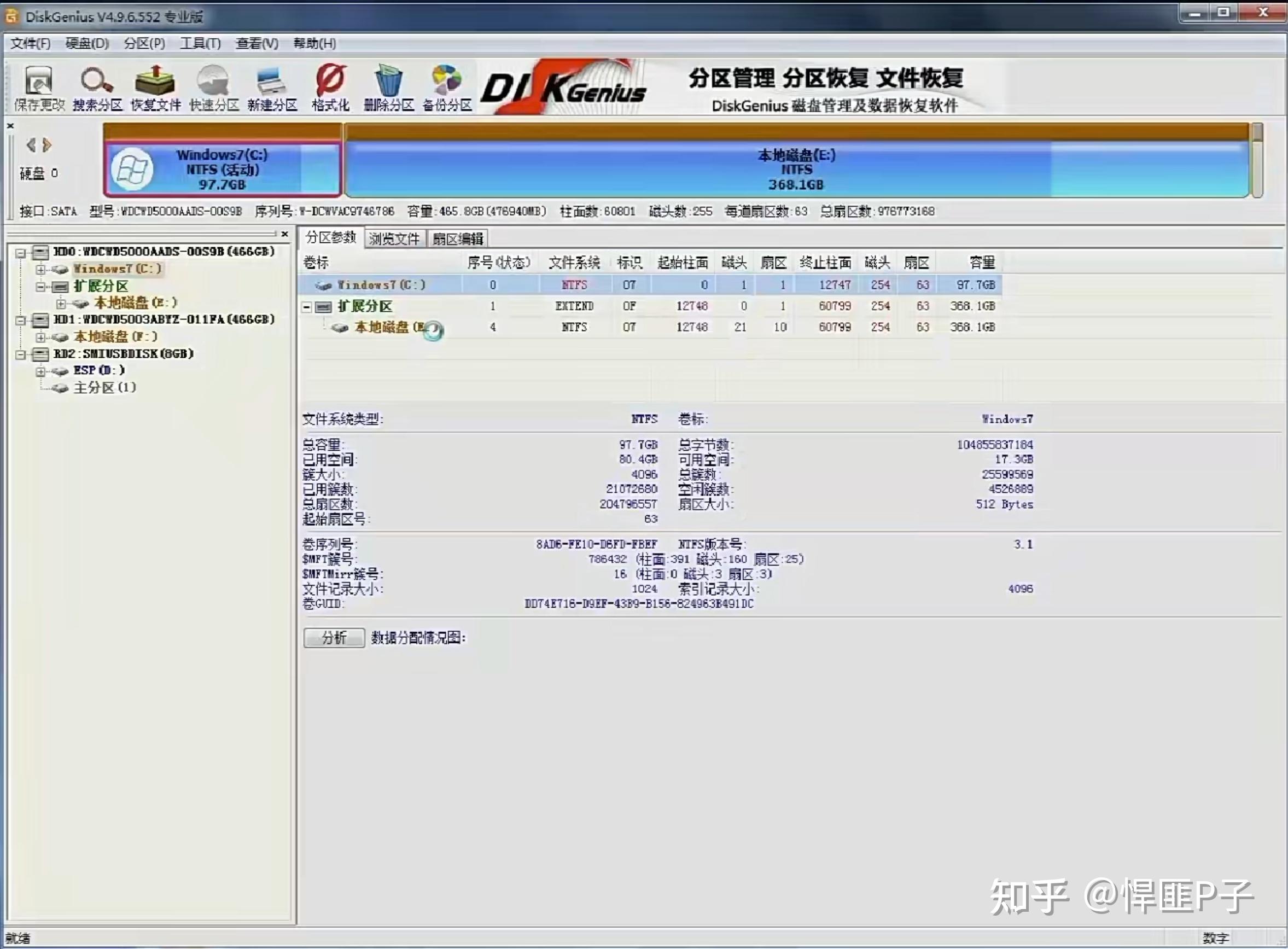This screenshot has height=949, width=1288.
Task: Collapse the HD1 disk tree node
Action: pyautogui.click(x=21, y=320)
